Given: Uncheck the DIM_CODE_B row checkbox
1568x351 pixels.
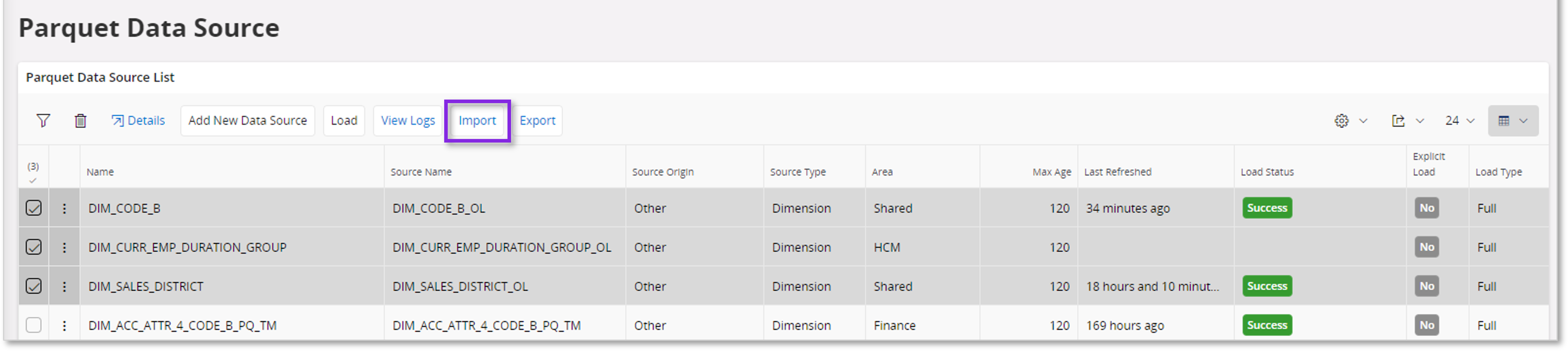Looking at the screenshot, I should (33, 208).
